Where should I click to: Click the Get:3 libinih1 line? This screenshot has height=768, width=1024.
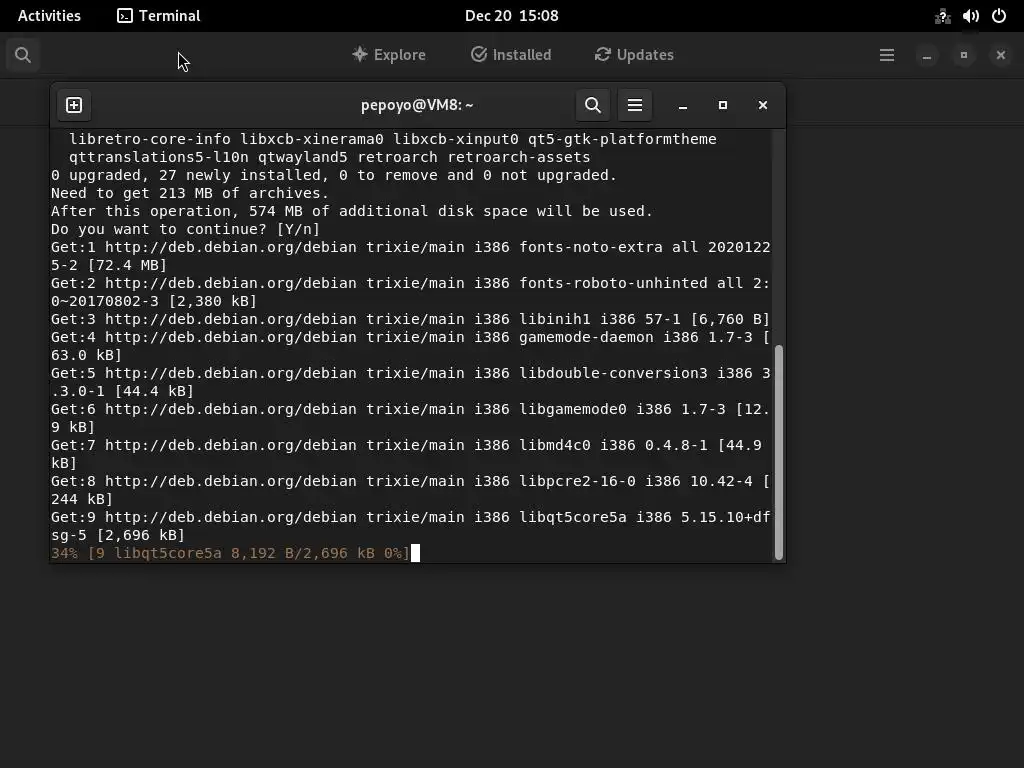tap(410, 319)
